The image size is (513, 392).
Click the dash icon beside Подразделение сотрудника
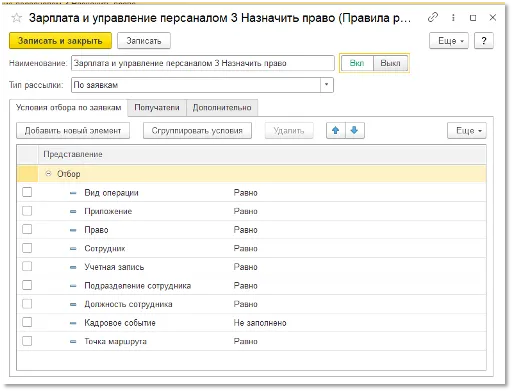coord(73,286)
